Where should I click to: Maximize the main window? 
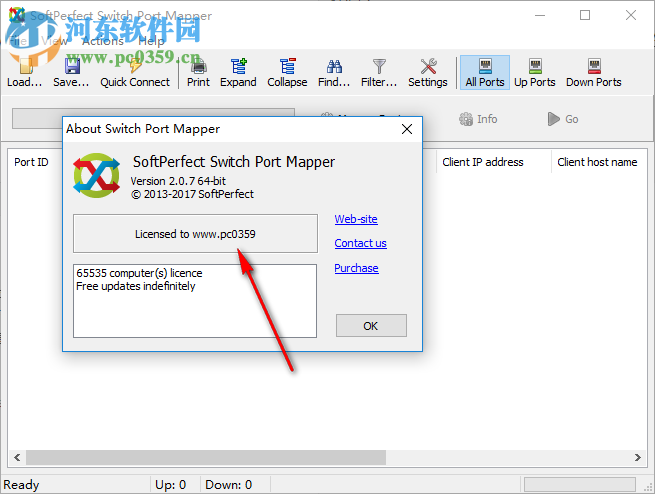point(585,15)
